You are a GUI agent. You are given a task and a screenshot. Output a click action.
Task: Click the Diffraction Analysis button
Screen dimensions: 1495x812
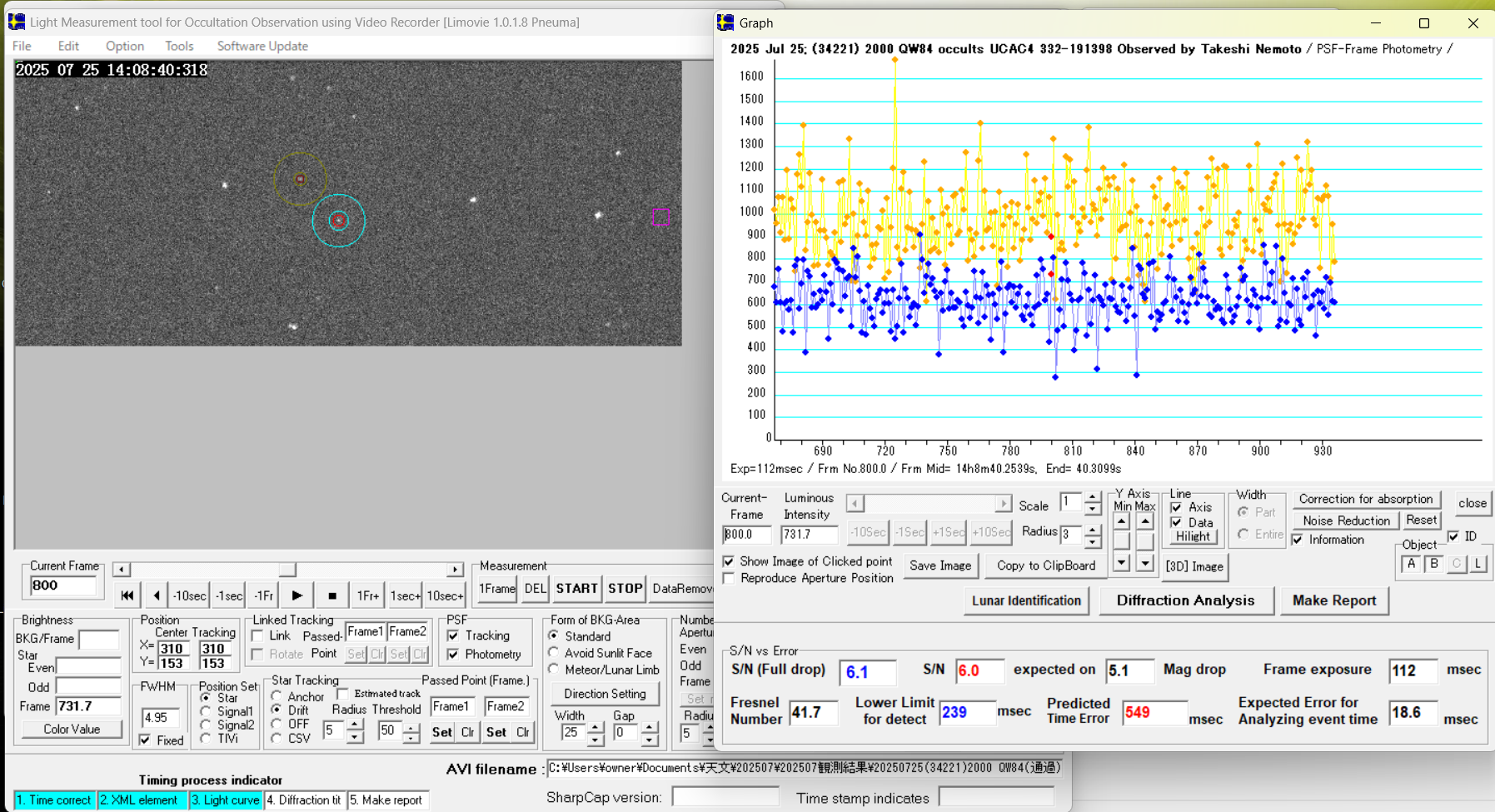[x=1185, y=600]
